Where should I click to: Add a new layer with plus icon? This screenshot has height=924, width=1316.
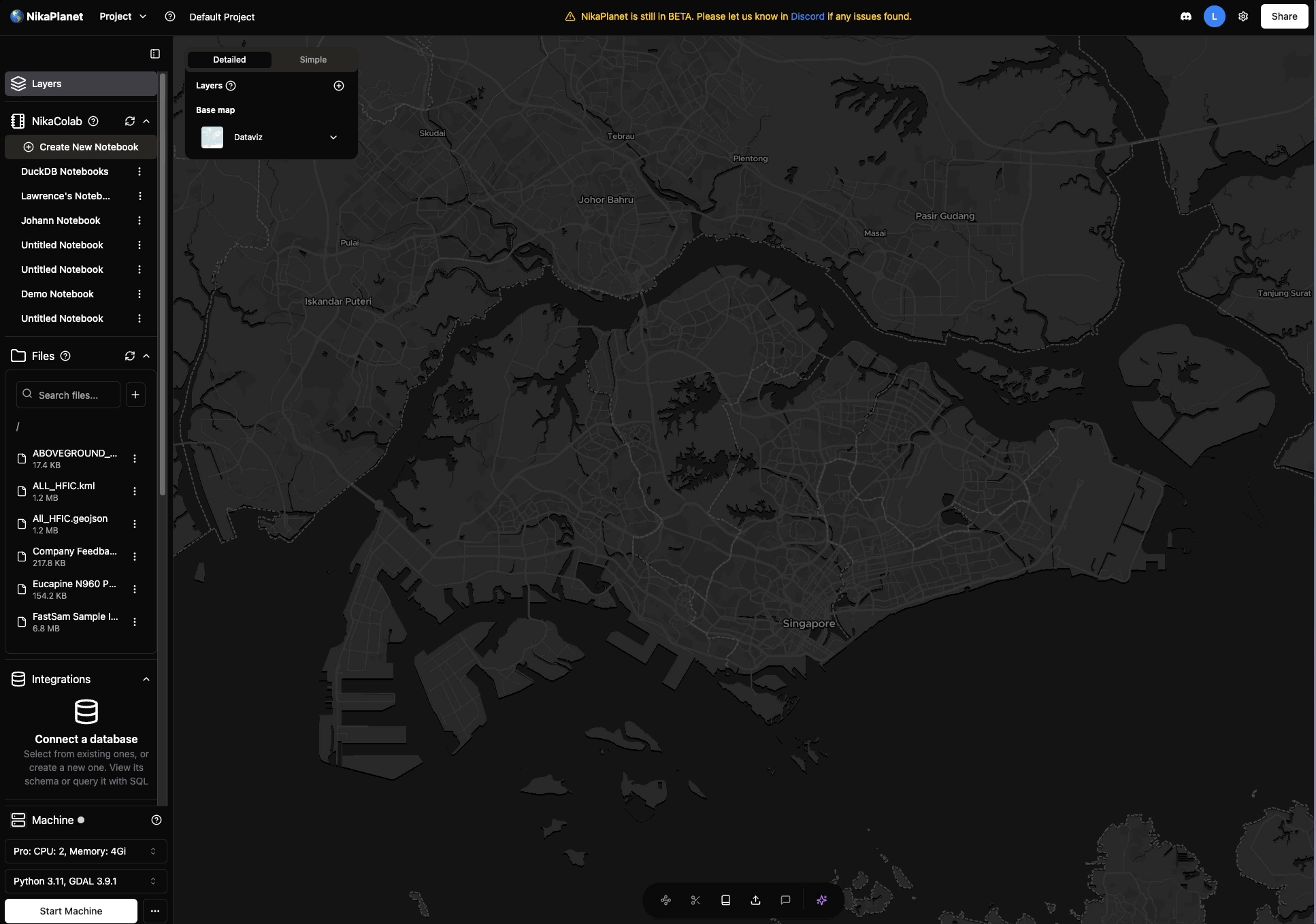(x=339, y=86)
